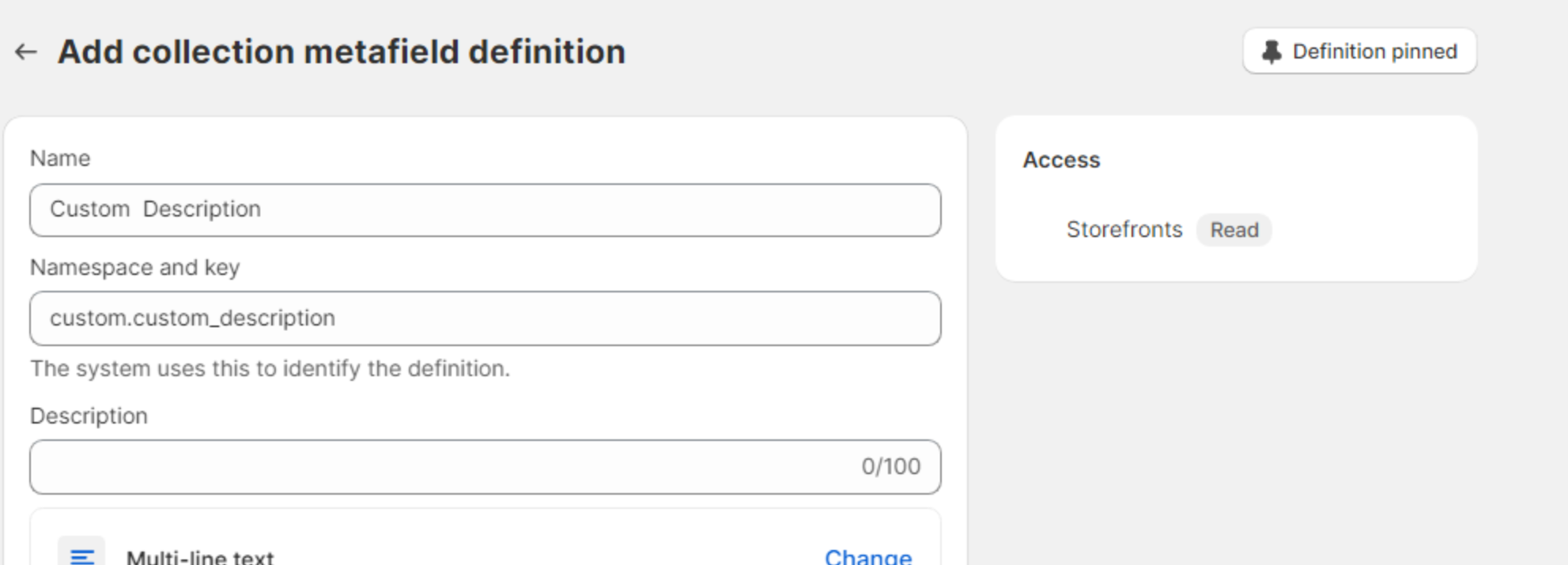Go back using the left arrow icon

click(26, 52)
